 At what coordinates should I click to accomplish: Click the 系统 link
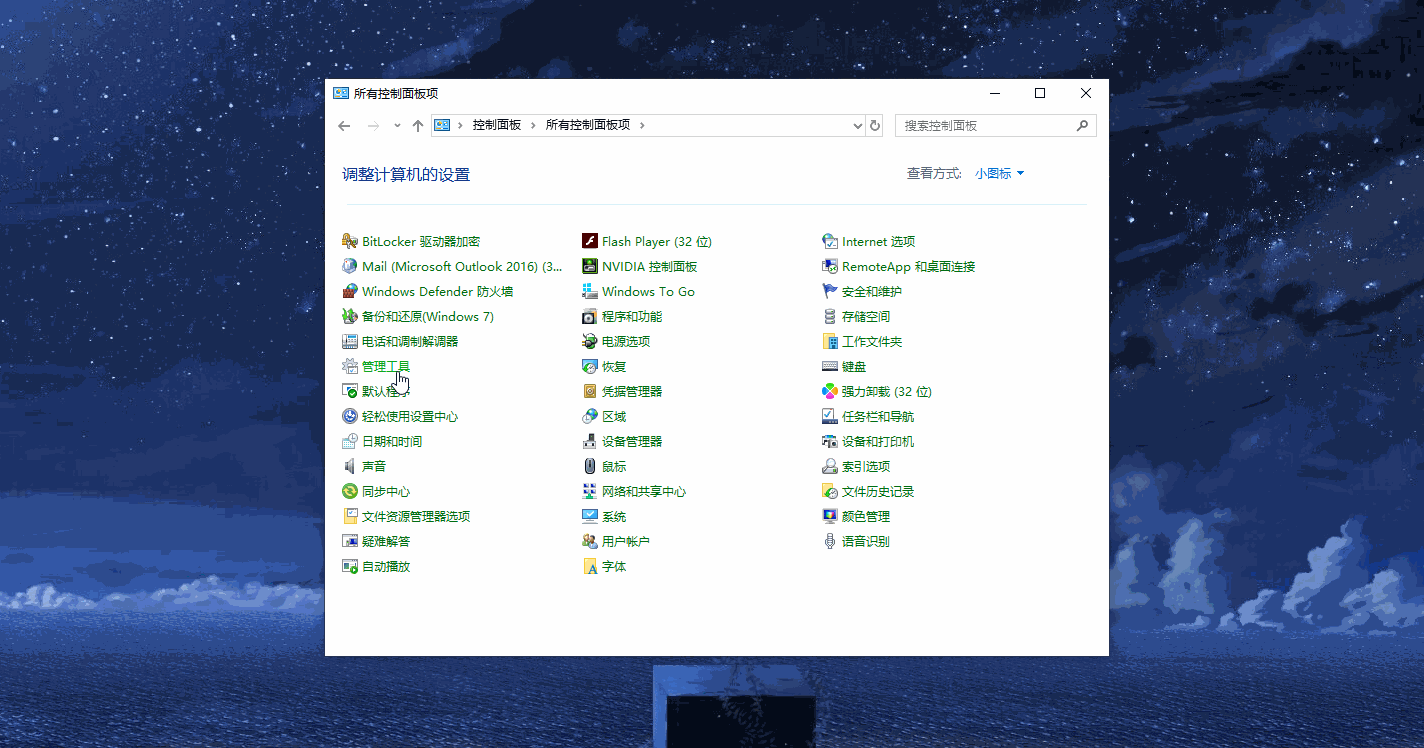[x=614, y=516]
